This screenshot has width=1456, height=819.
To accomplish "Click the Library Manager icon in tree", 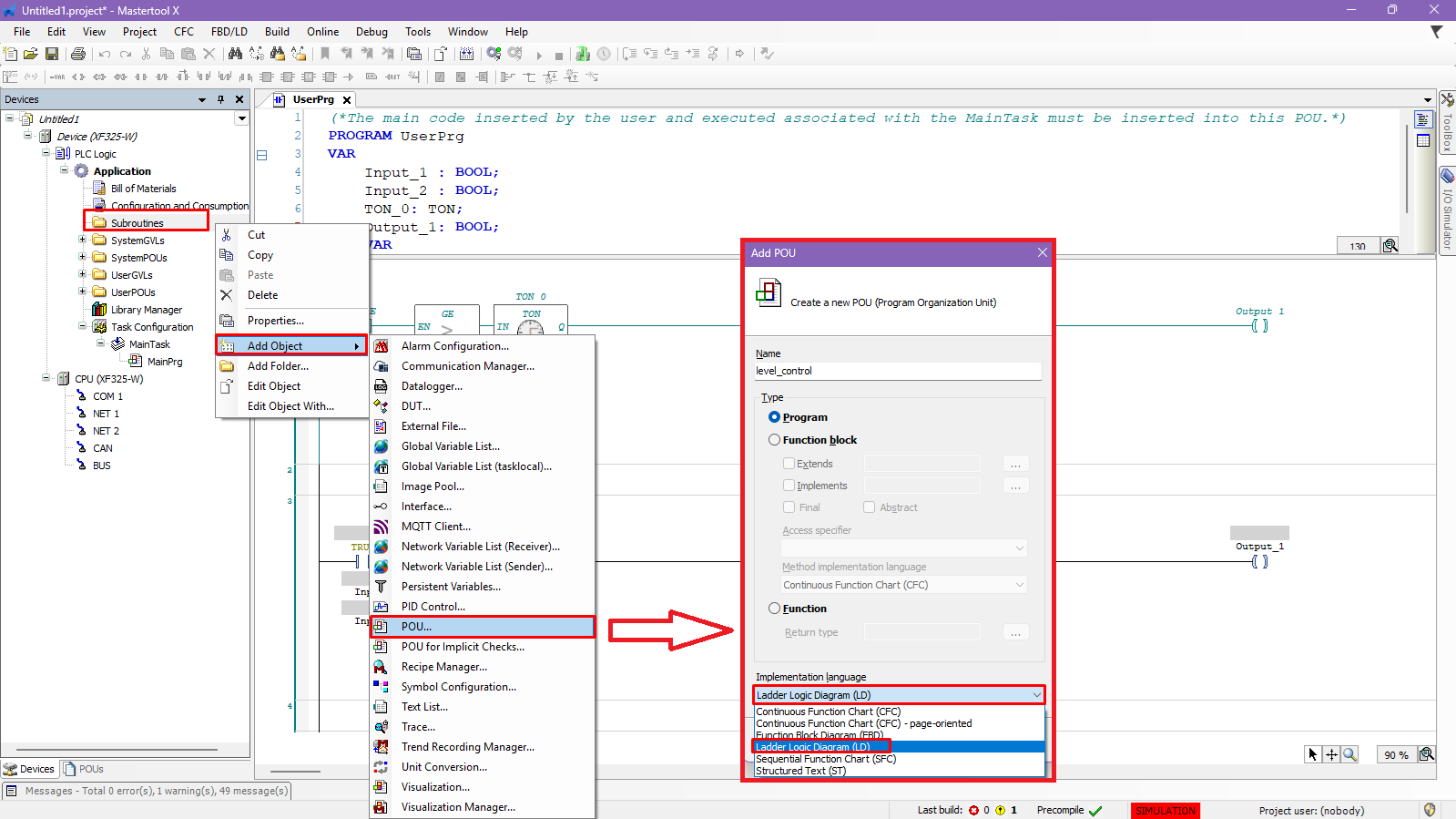I will pos(99,310).
